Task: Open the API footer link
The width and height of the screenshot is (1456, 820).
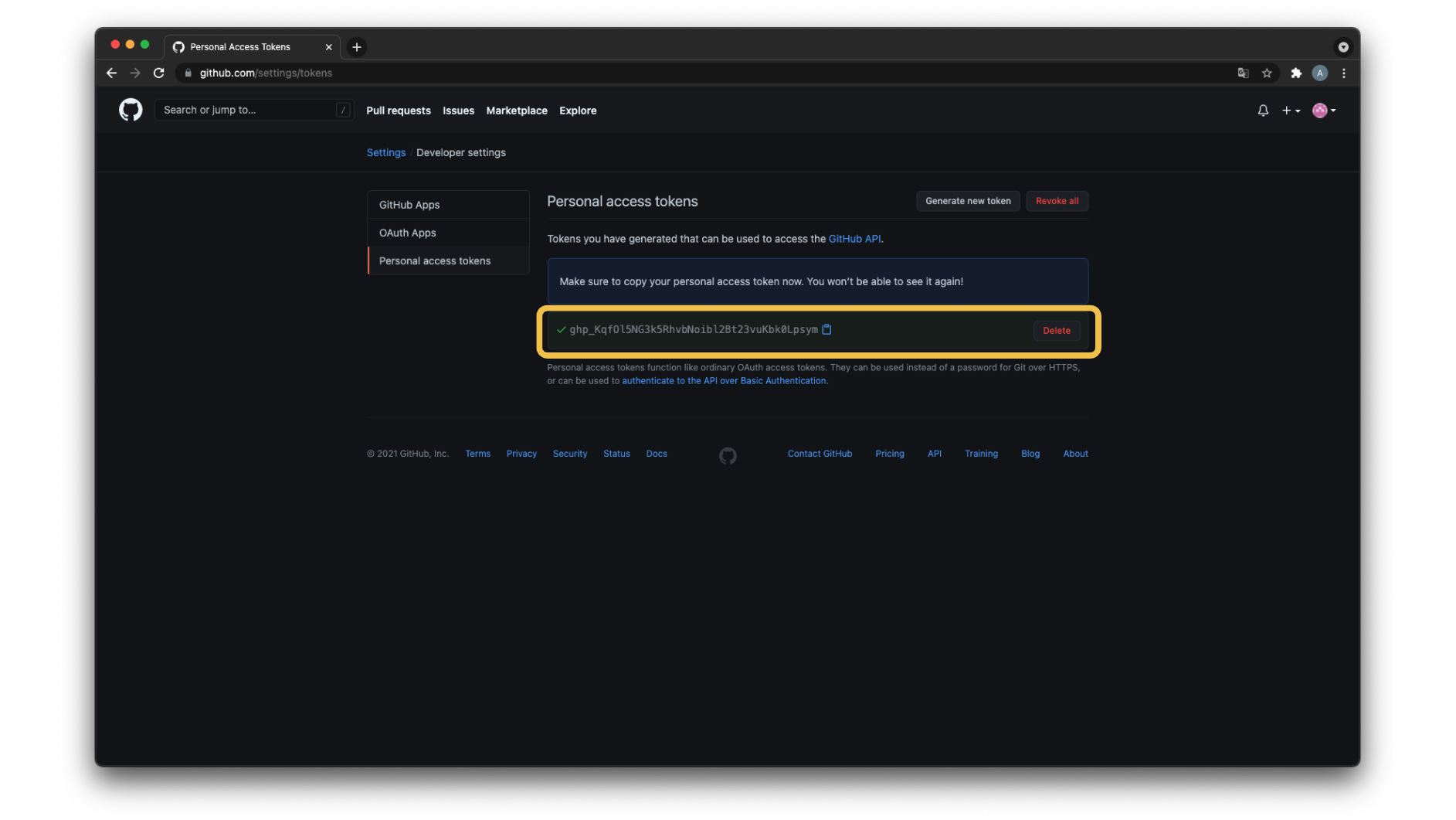Action: 935,454
